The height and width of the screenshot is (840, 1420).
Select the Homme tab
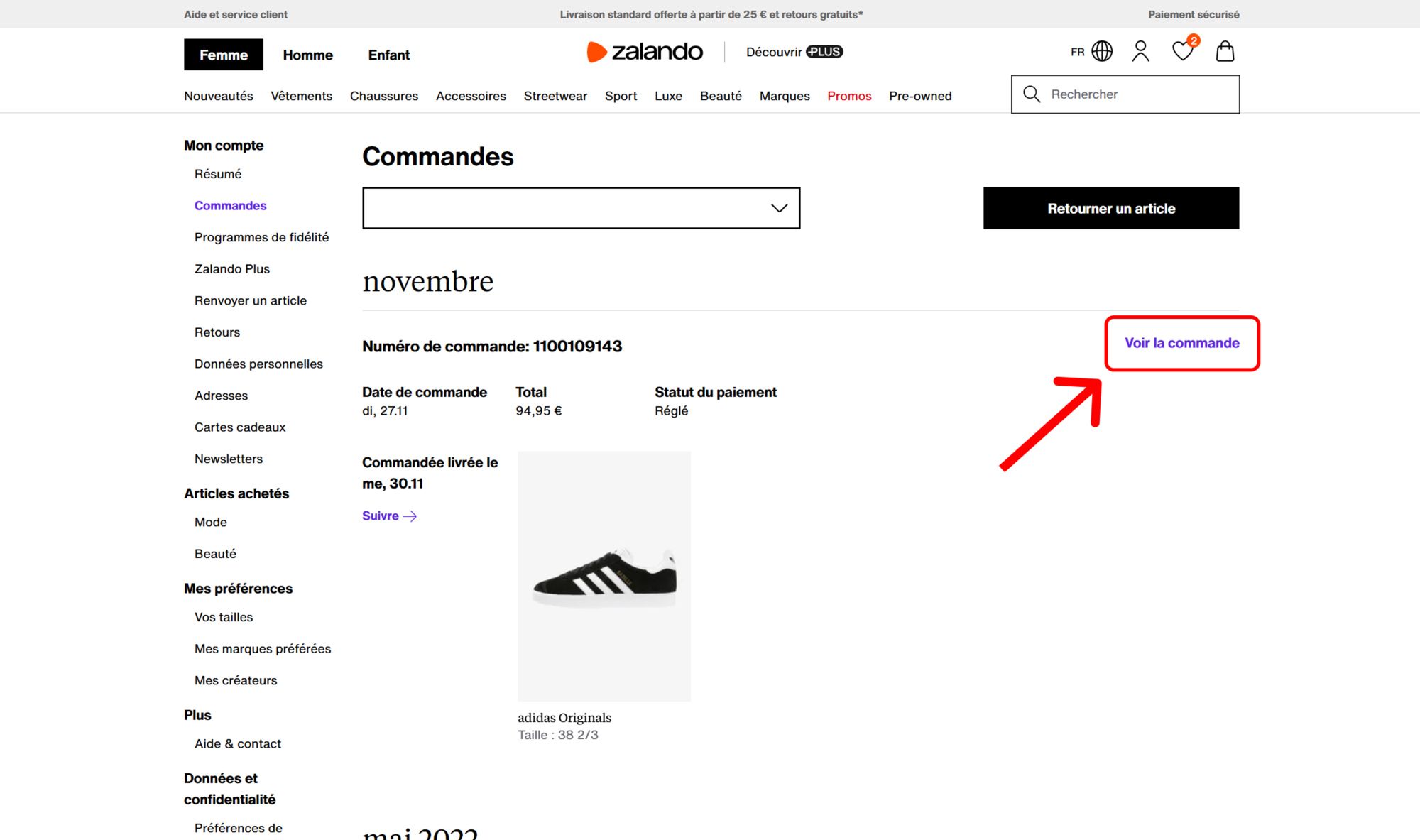[307, 55]
